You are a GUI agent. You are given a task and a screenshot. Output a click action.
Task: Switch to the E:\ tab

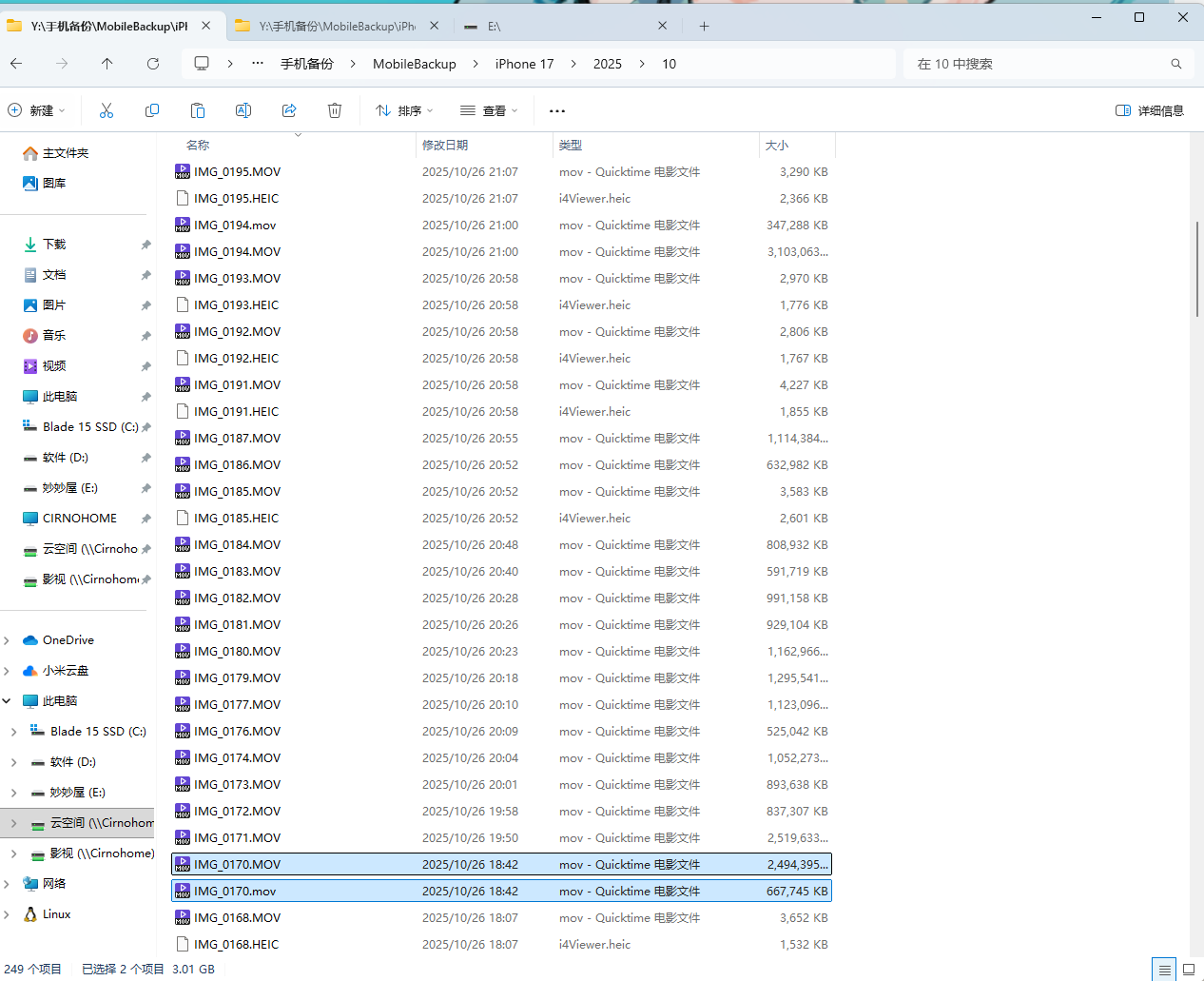(561, 27)
